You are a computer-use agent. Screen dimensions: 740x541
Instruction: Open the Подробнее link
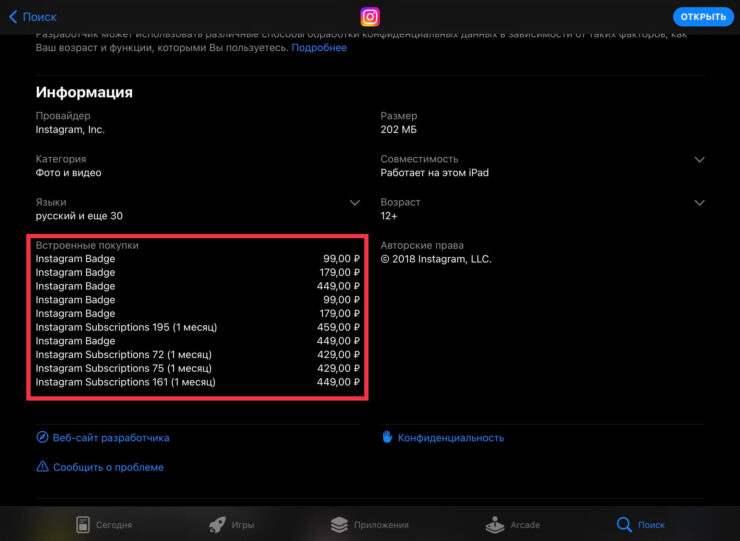click(319, 48)
